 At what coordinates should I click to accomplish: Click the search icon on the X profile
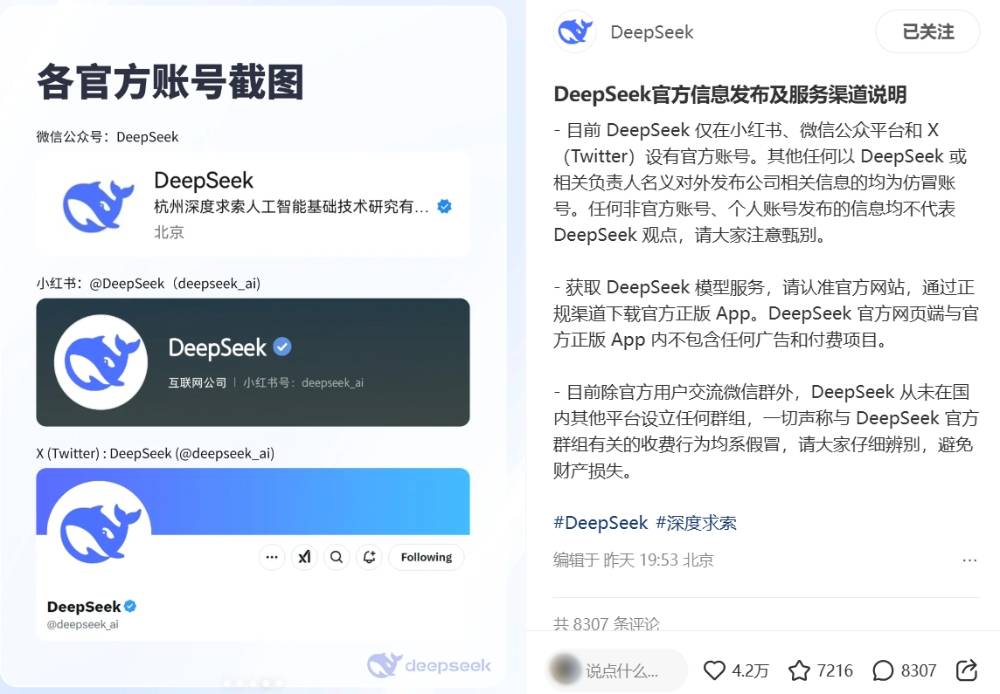click(x=336, y=557)
